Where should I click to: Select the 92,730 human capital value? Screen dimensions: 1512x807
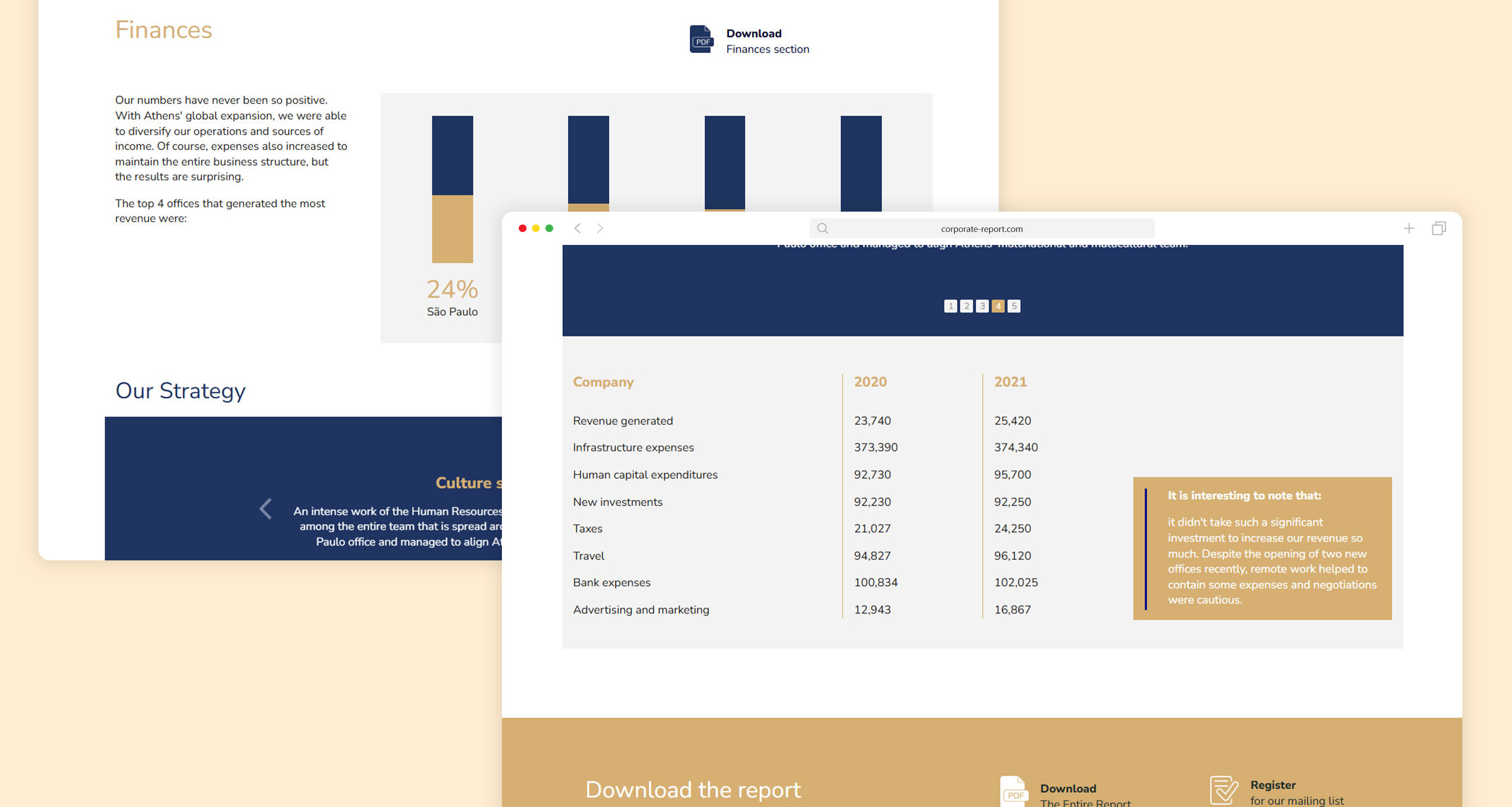pyautogui.click(x=872, y=475)
